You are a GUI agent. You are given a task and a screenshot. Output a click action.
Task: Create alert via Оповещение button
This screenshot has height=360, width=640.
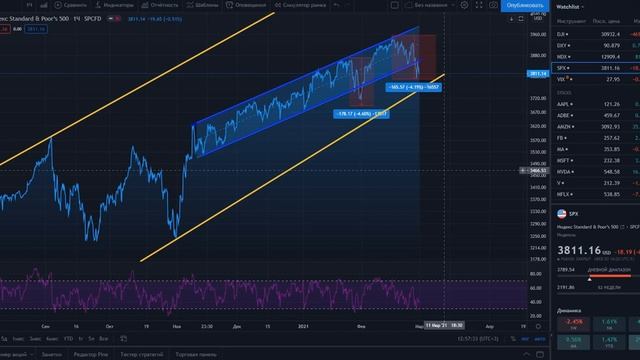[246, 5]
